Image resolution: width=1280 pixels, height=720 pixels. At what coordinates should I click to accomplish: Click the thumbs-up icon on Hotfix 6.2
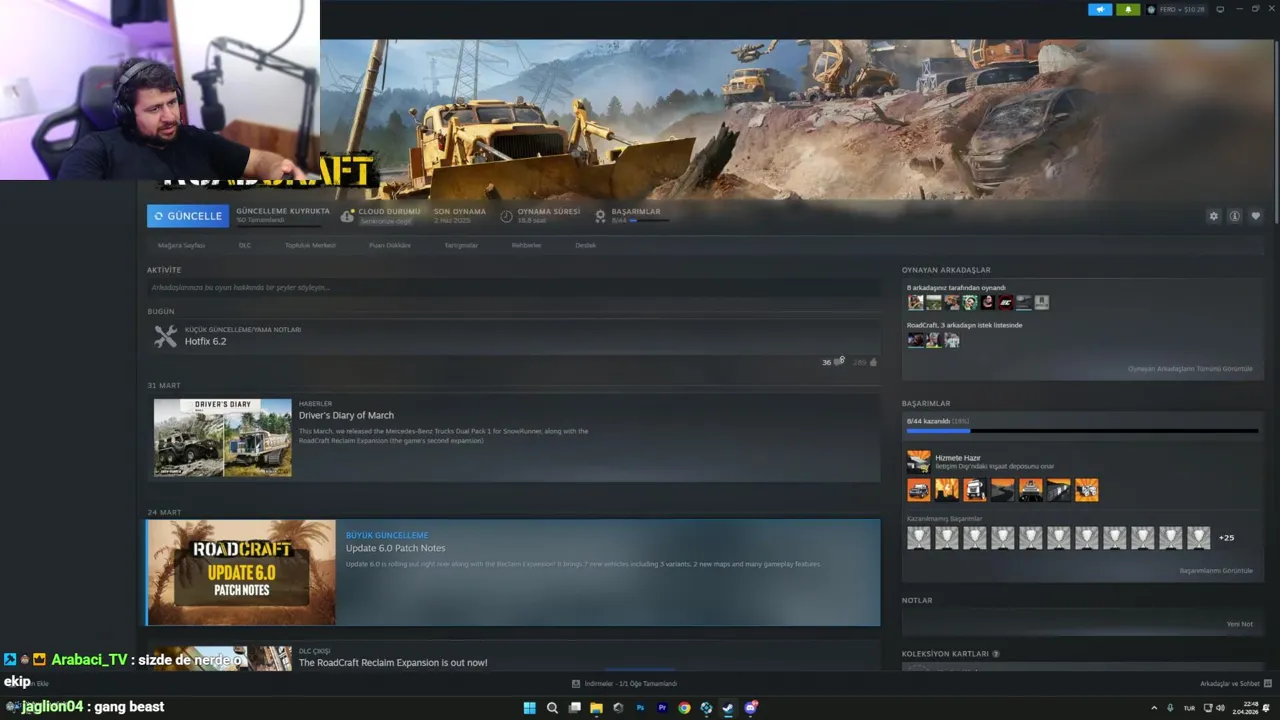coord(873,362)
